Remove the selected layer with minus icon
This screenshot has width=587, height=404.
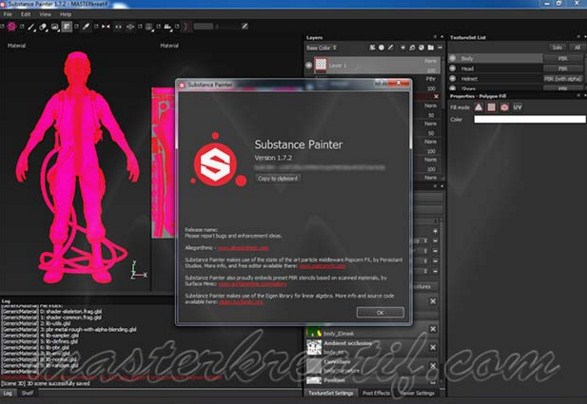tap(440, 48)
